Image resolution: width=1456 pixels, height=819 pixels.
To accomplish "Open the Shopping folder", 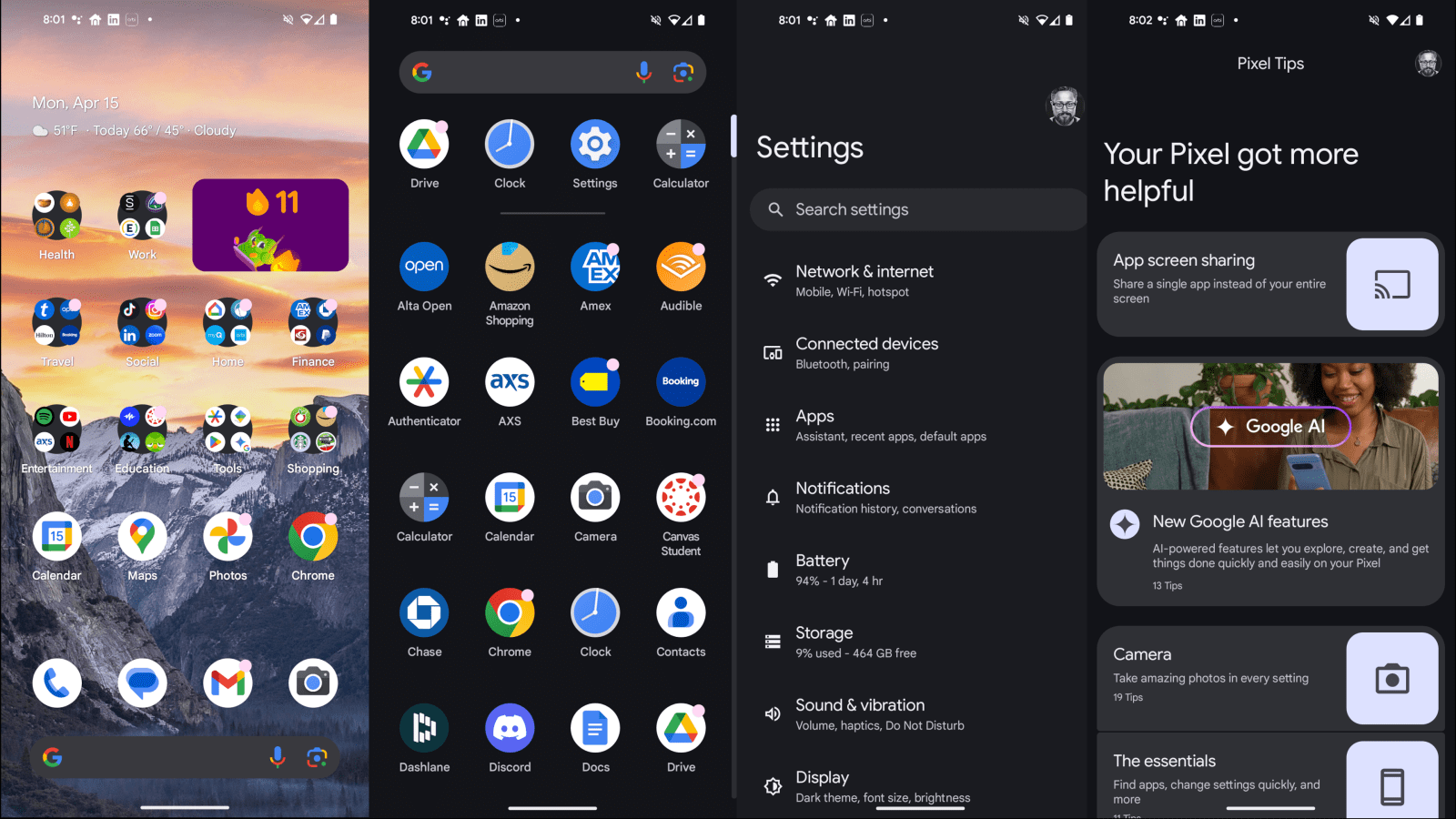I will (313, 430).
